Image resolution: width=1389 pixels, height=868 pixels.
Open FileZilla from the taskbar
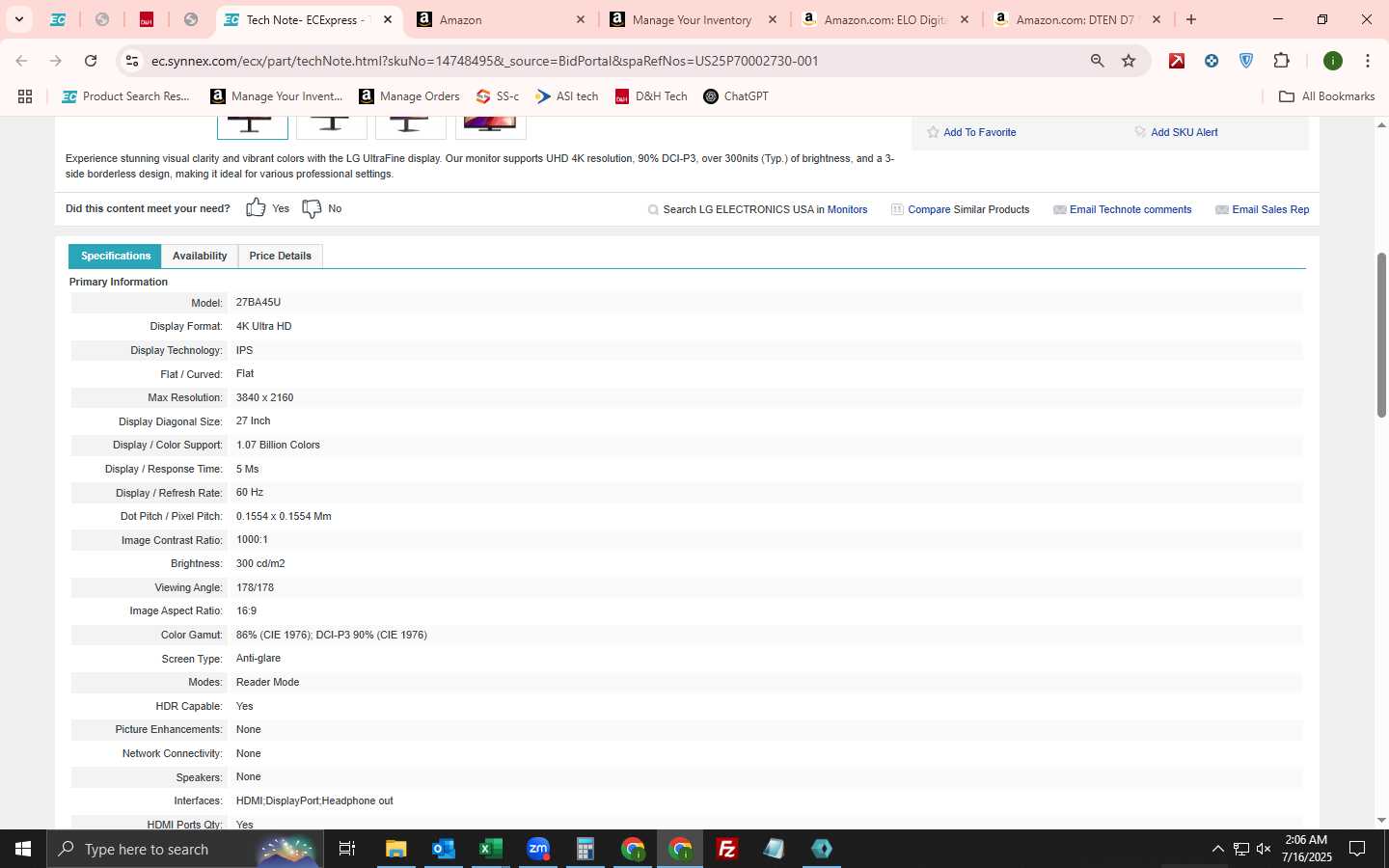pyautogui.click(x=727, y=849)
